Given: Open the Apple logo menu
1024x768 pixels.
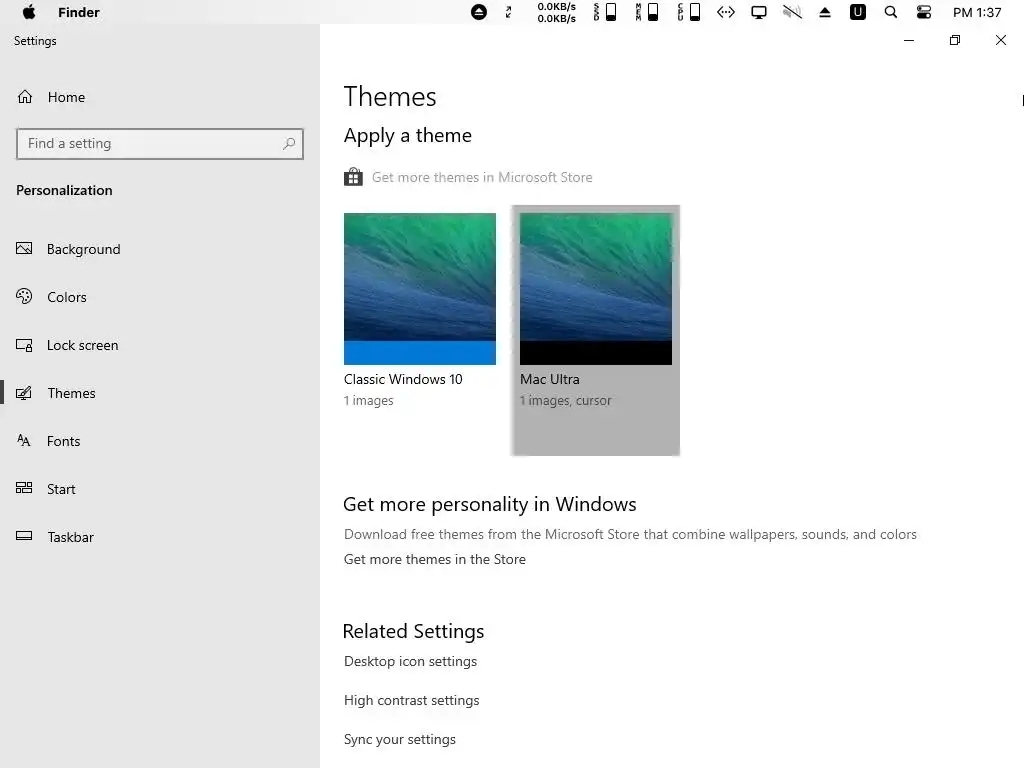Looking at the screenshot, I should pos(29,12).
